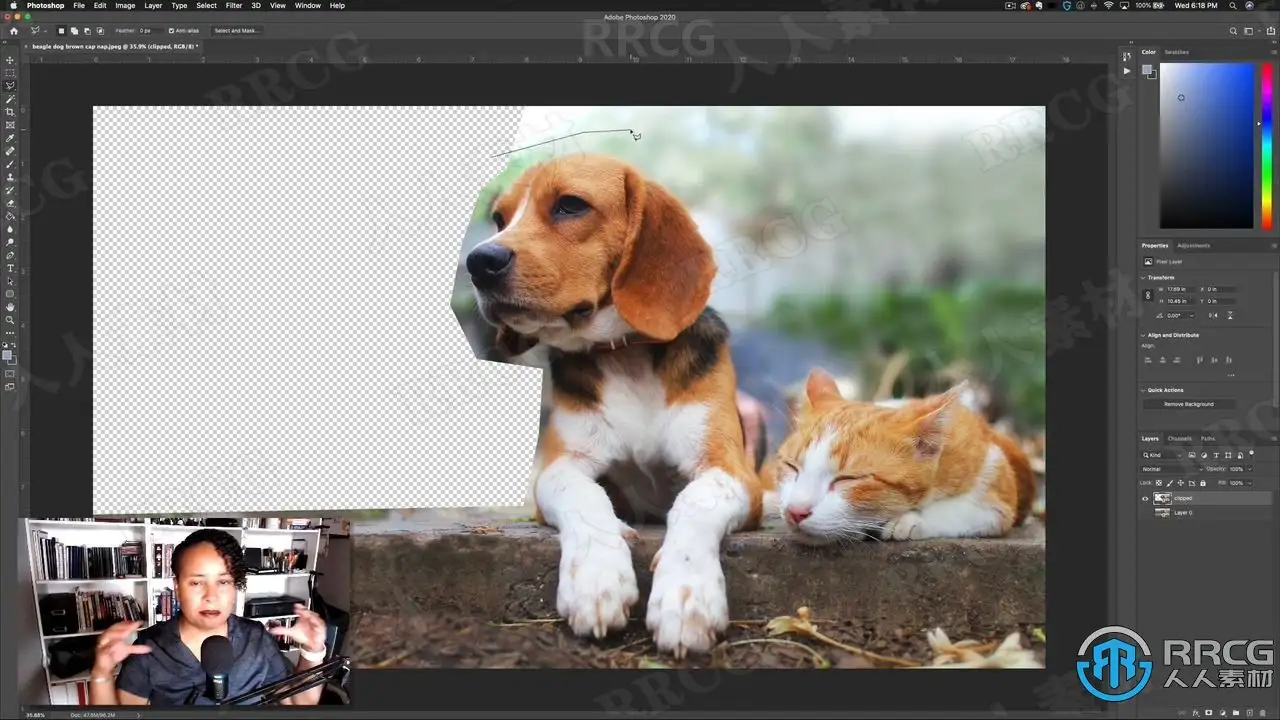Switch to the Channels tab

click(x=1180, y=438)
